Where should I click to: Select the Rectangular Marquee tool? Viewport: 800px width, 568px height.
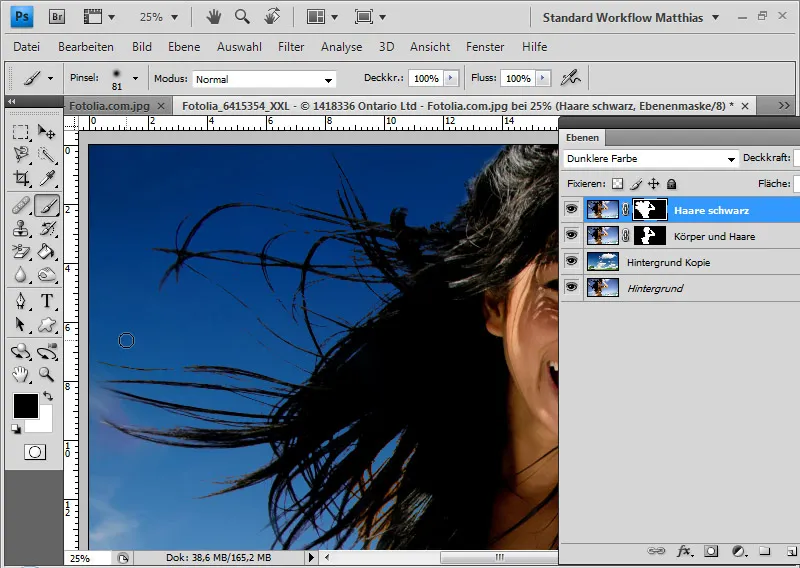tap(20, 132)
